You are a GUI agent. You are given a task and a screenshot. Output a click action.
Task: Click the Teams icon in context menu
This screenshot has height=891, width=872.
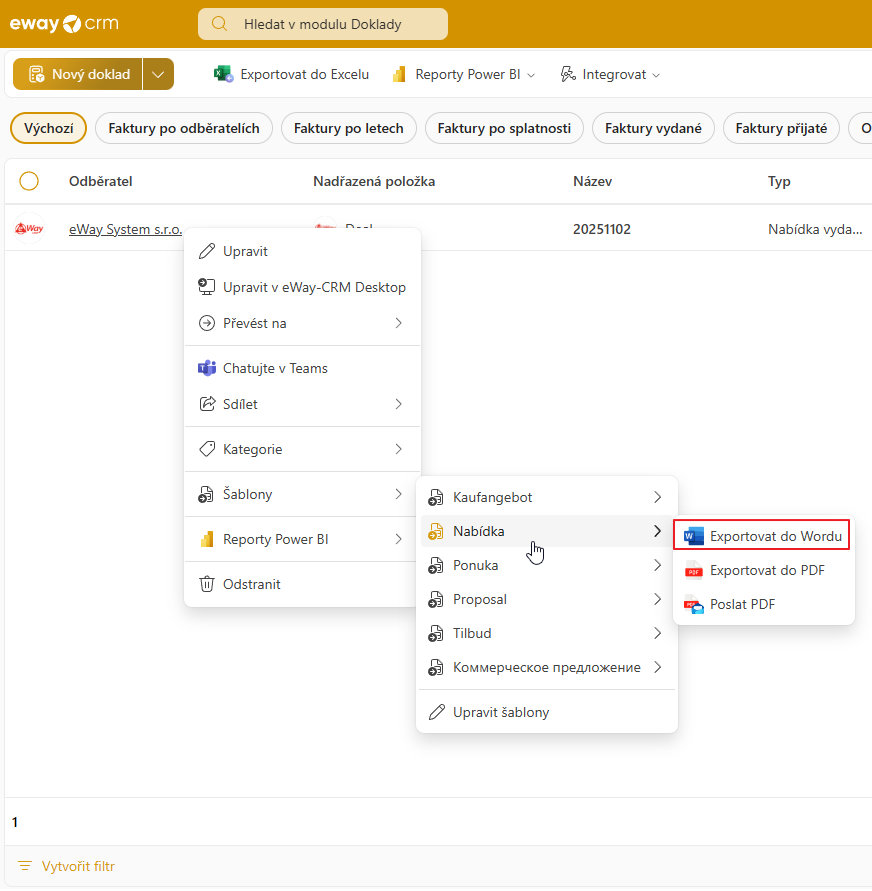(207, 368)
